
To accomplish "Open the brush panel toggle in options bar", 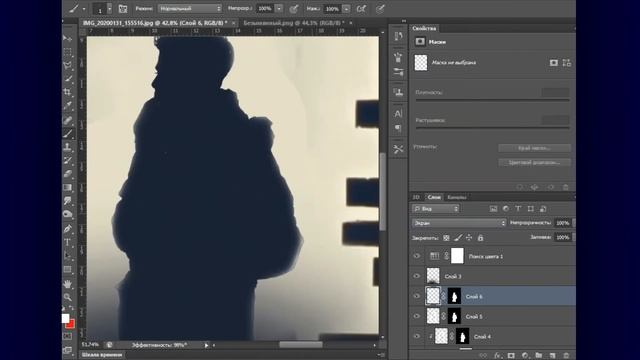I will [x=123, y=9].
